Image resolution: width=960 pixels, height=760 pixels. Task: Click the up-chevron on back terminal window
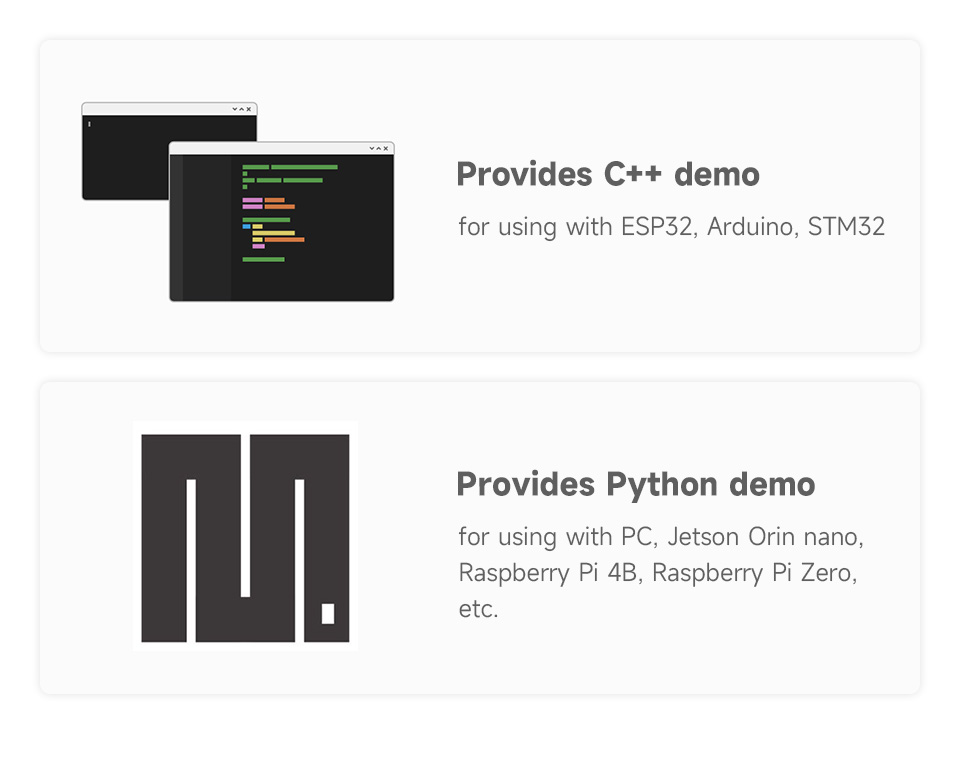pos(242,108)
